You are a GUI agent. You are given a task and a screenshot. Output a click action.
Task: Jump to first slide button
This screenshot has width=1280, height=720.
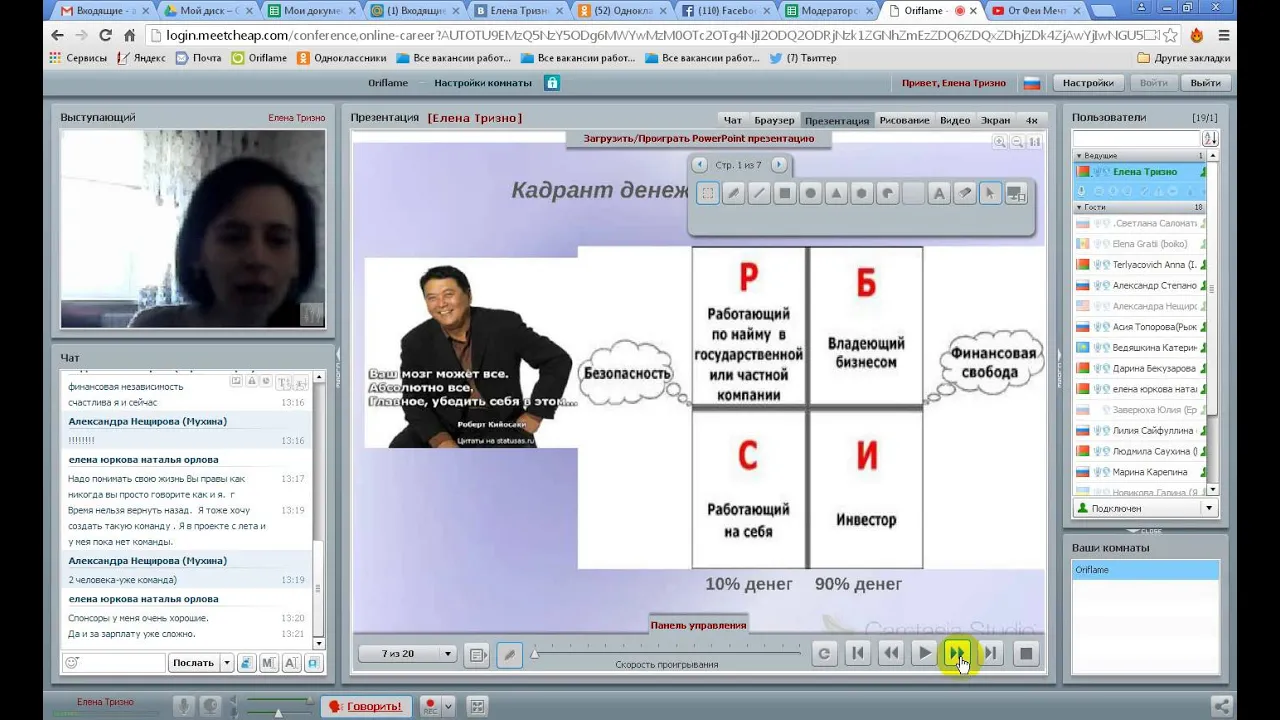click(x=857, y=654)
